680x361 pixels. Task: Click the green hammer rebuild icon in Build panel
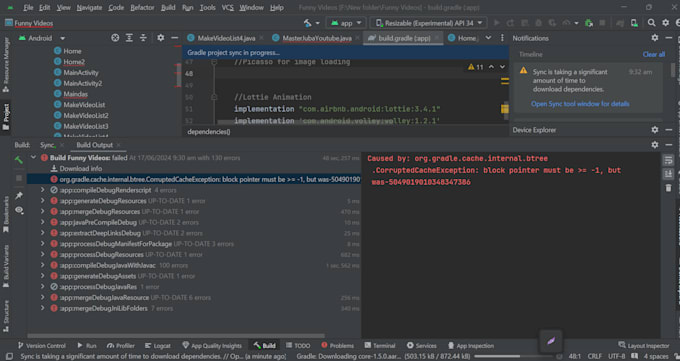19,160
